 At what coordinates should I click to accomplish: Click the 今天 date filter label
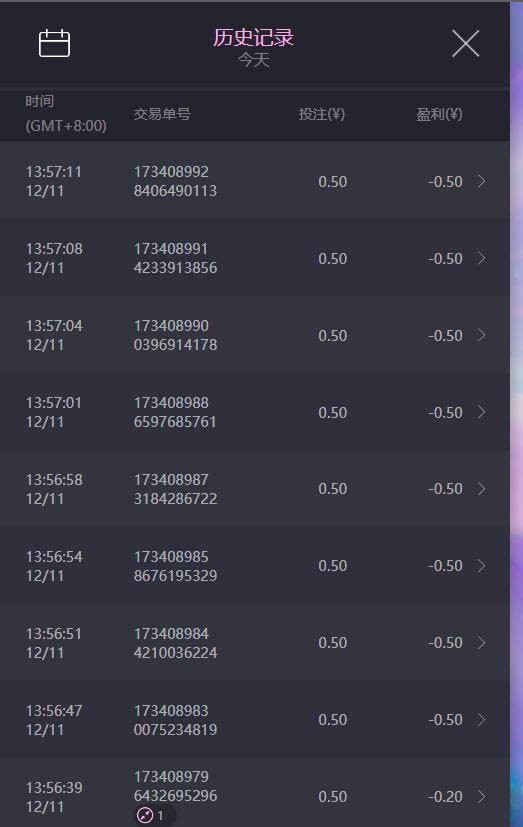coord(254,60)
